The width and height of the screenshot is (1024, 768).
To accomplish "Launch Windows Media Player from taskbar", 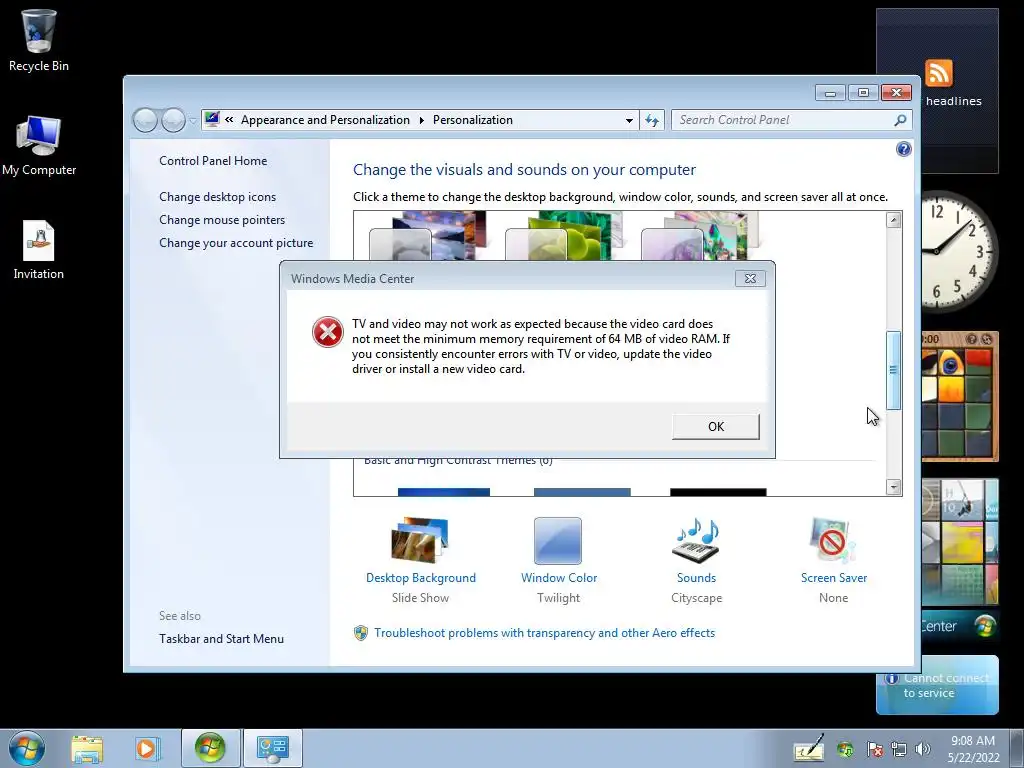I will point(146,748).
